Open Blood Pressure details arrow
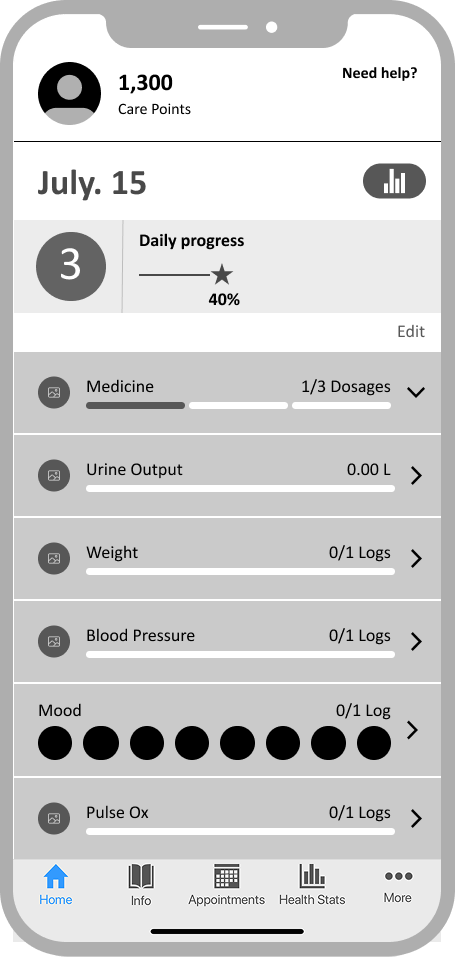456x957 pixels. [x=416, y=641]
